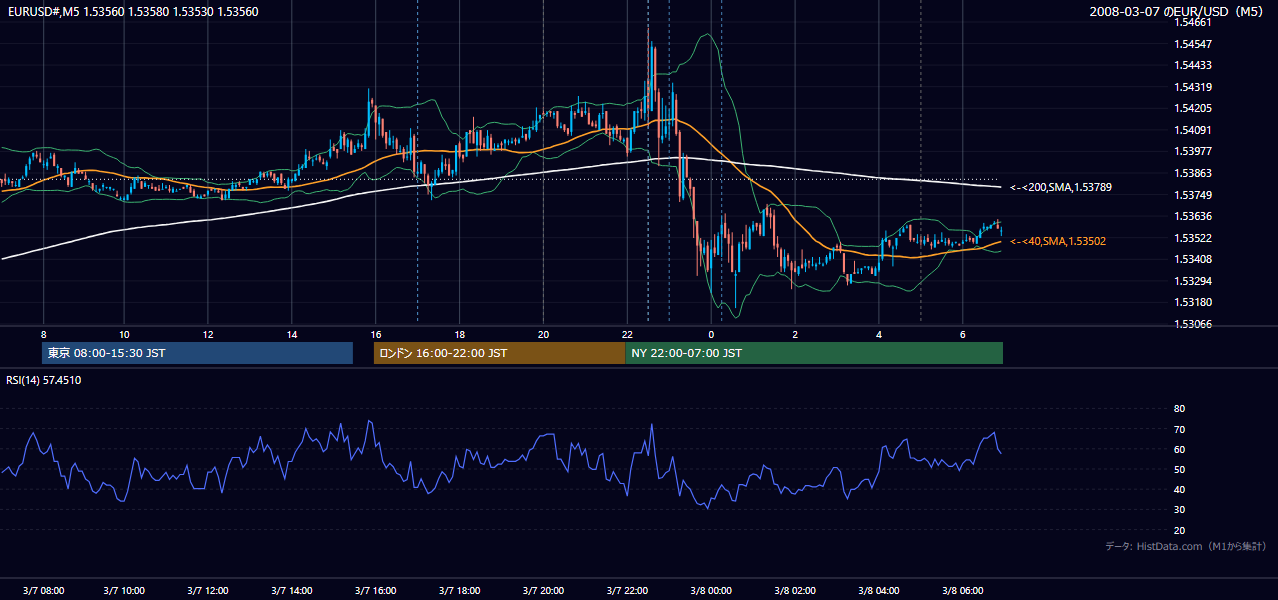Click the 3/8 02:00 bottom time label
The width and height of the screenshot is (1278, 600).
click(795, 590)
